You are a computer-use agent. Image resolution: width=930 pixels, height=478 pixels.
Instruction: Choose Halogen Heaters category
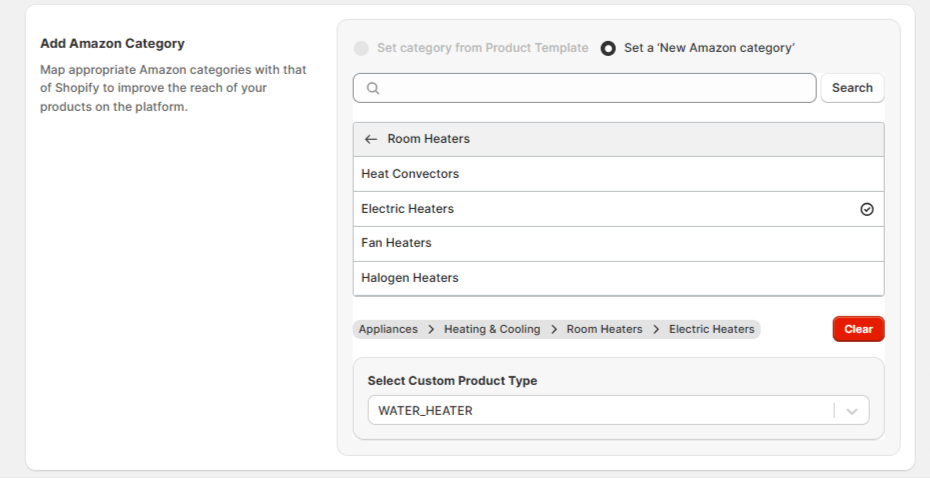tap(619, 279)
